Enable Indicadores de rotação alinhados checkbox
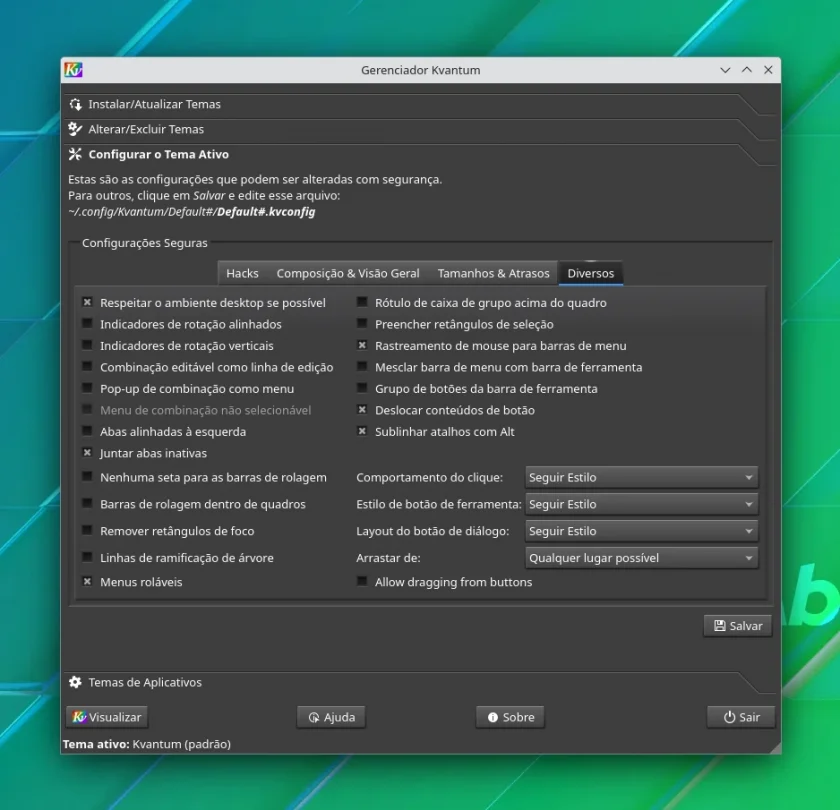This screenshot has height=810, width=840. tap(87, 324)
